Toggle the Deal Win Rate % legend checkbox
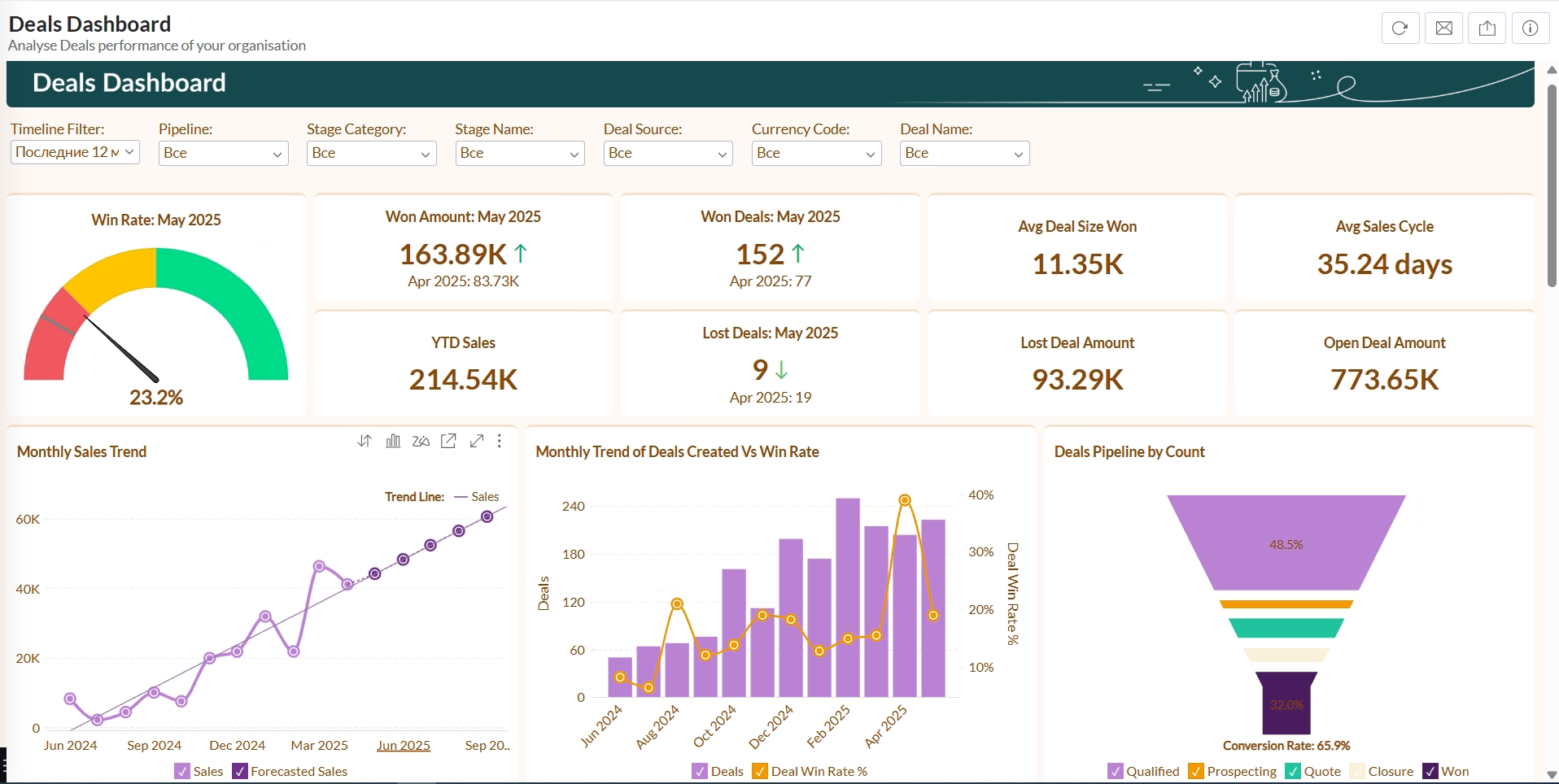1559x784 pixels. (x=760, y=771)
